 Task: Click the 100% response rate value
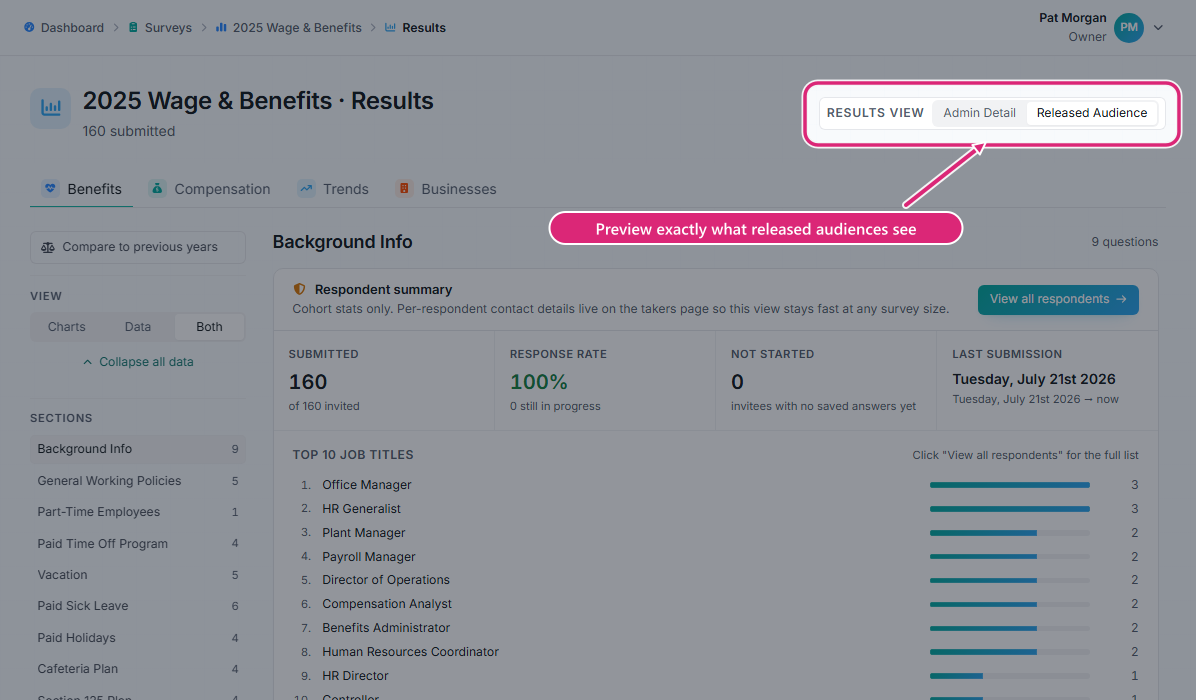pos(539,381)
